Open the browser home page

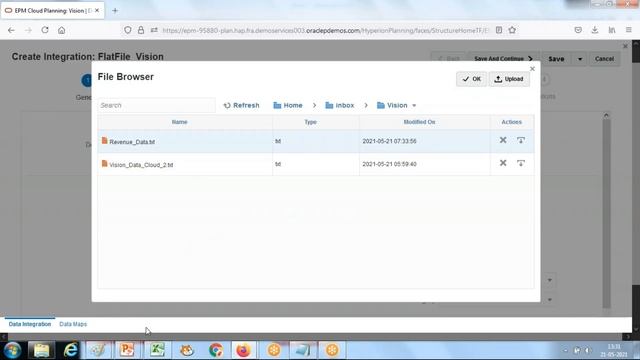click(61, 30)
